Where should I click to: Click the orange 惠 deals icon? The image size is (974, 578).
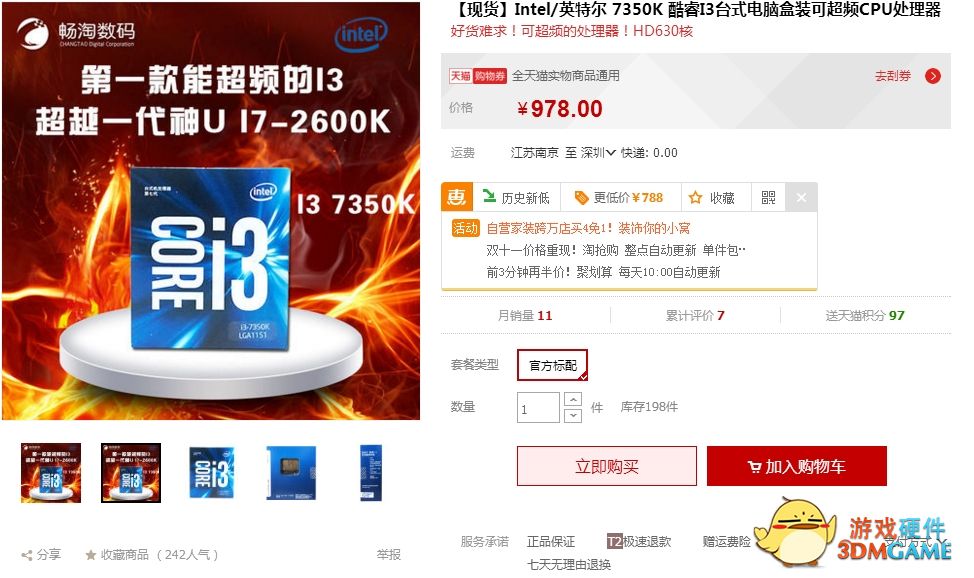457,198
